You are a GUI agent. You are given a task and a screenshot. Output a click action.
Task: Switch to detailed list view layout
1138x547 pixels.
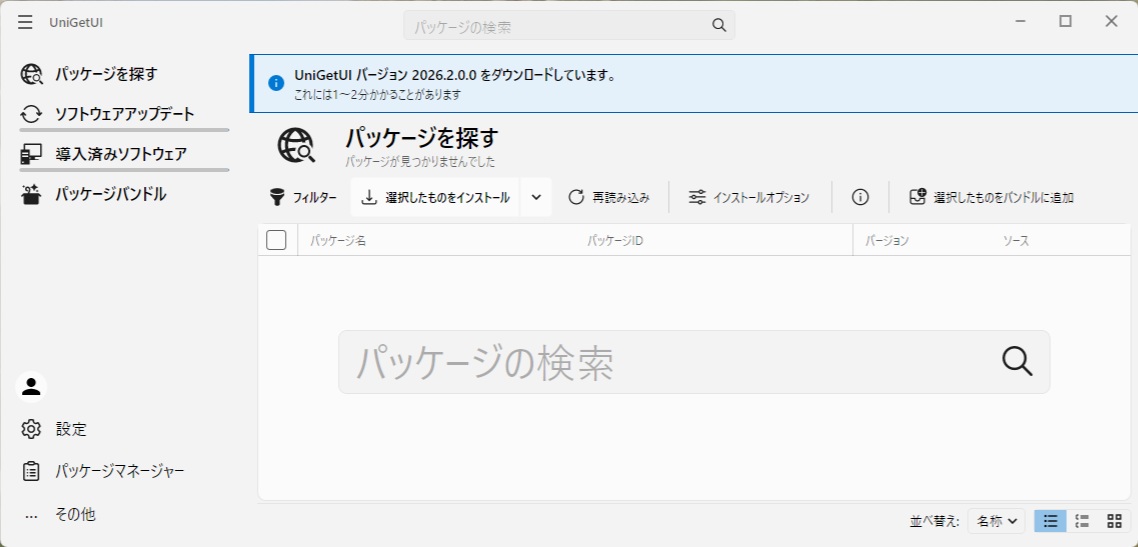[x=1082, y=520]
